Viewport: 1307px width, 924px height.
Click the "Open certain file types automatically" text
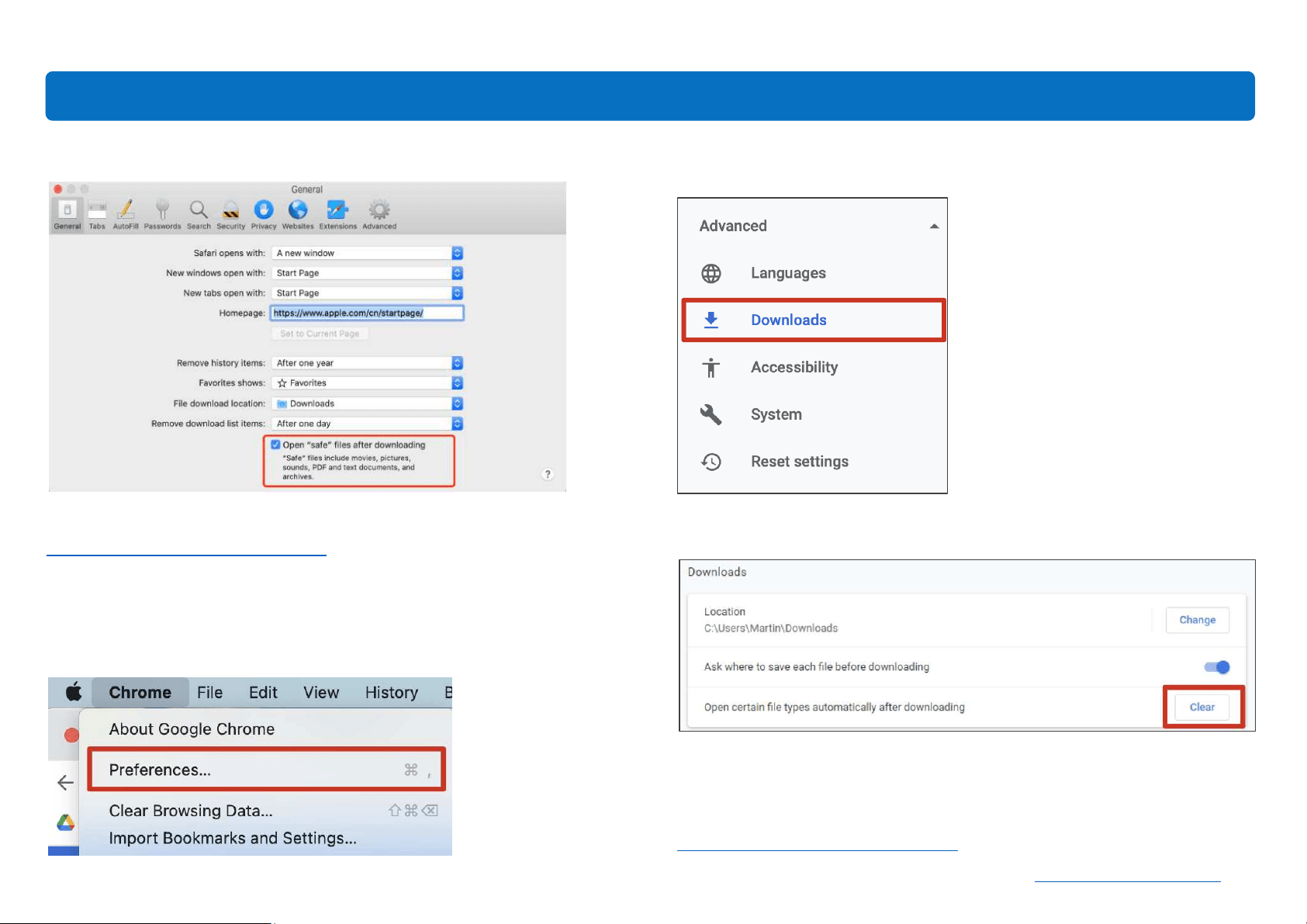point(835,708)
